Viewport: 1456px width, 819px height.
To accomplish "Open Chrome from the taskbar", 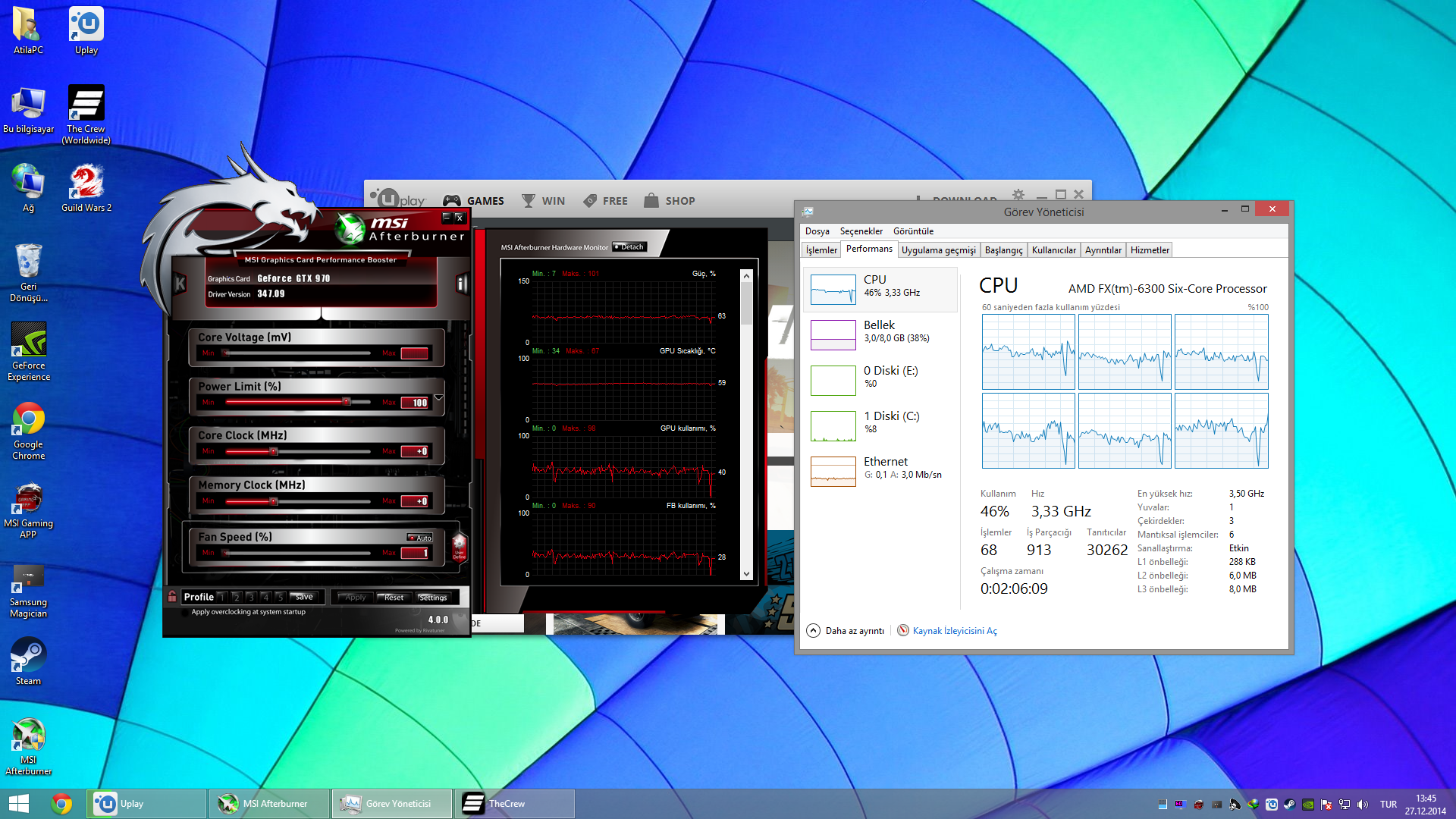I will [x=61, y=804].
